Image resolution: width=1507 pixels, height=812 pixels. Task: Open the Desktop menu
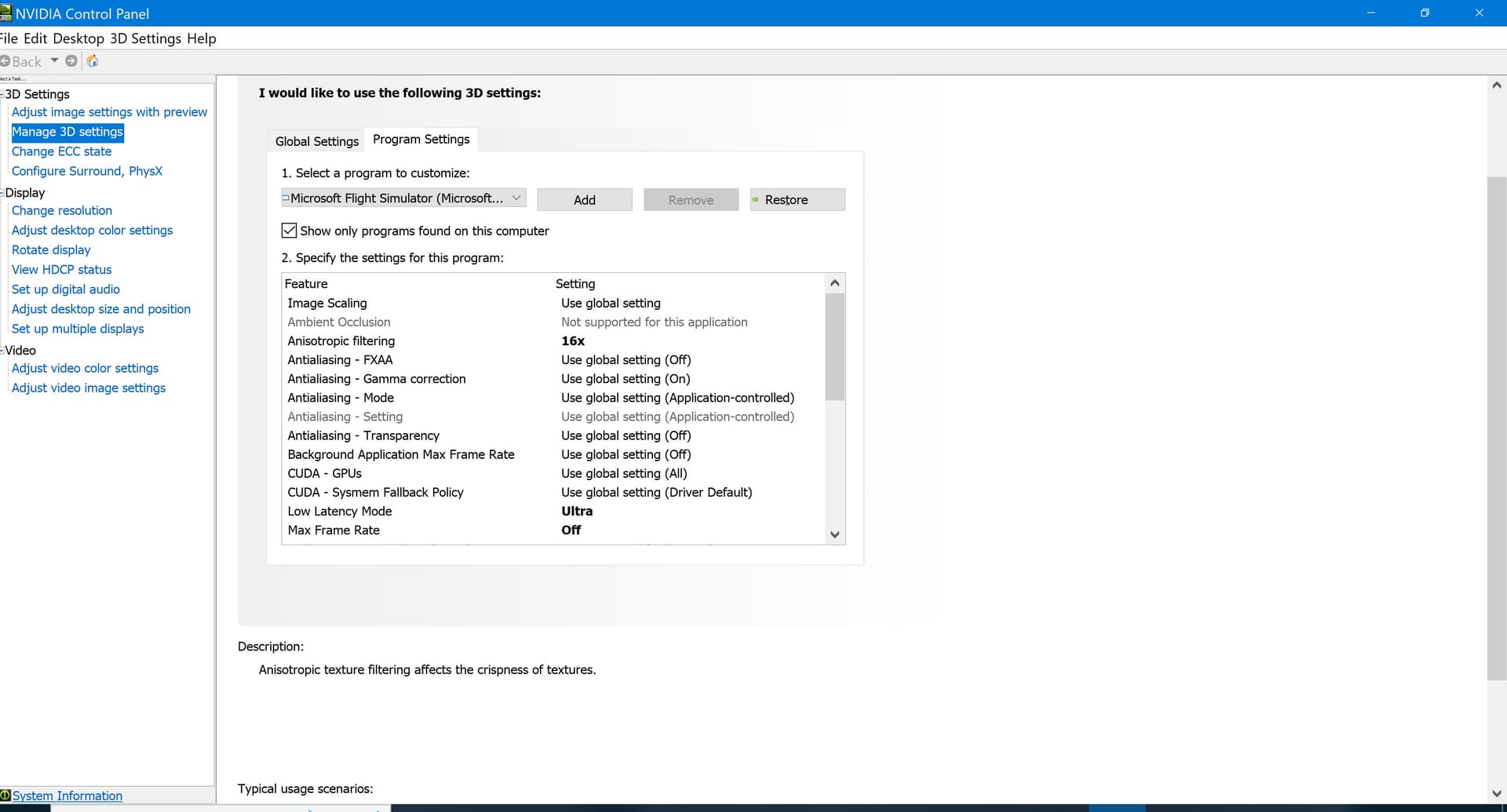point(78,38)
